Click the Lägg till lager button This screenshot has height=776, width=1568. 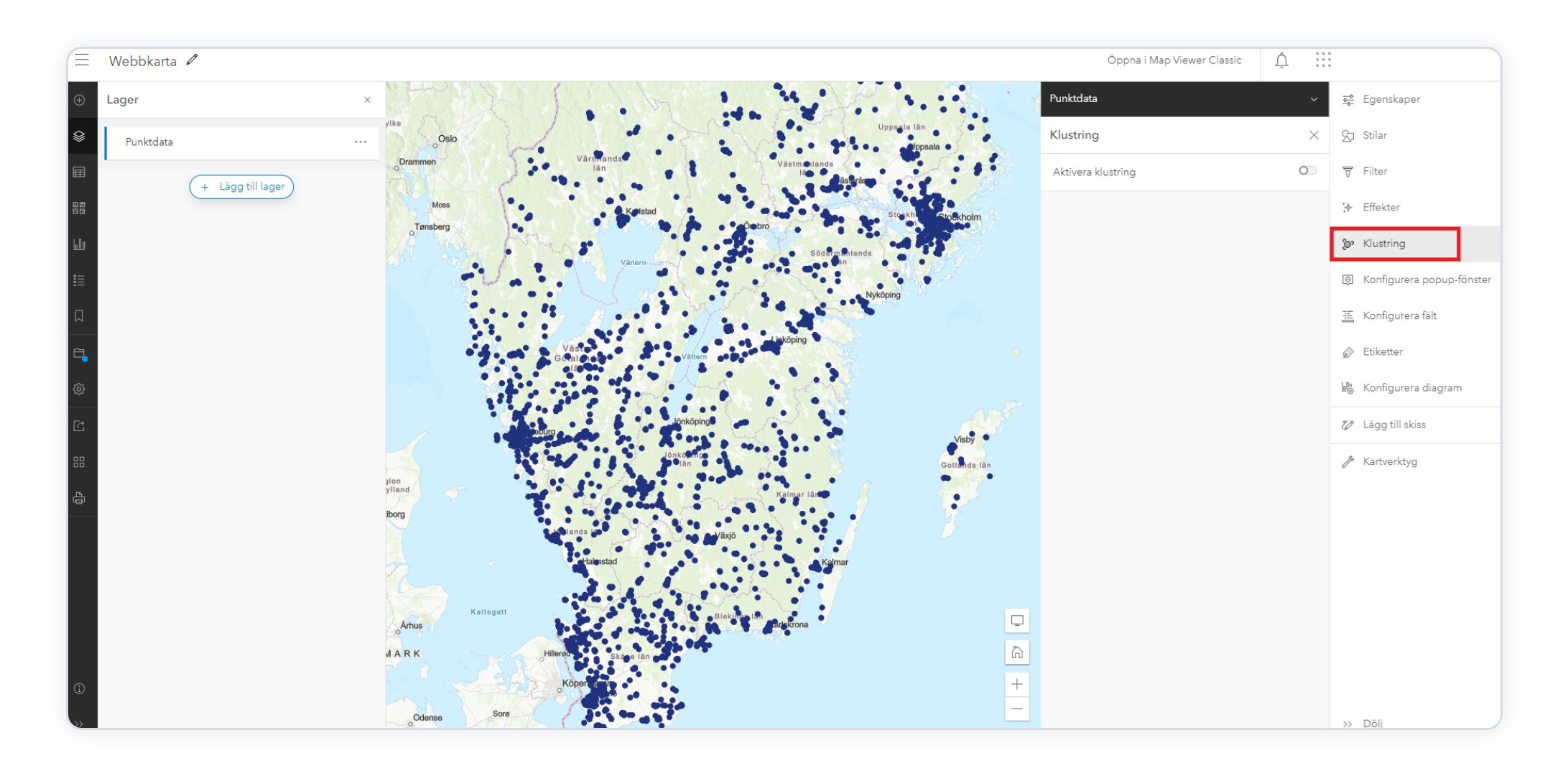point(241,187)
